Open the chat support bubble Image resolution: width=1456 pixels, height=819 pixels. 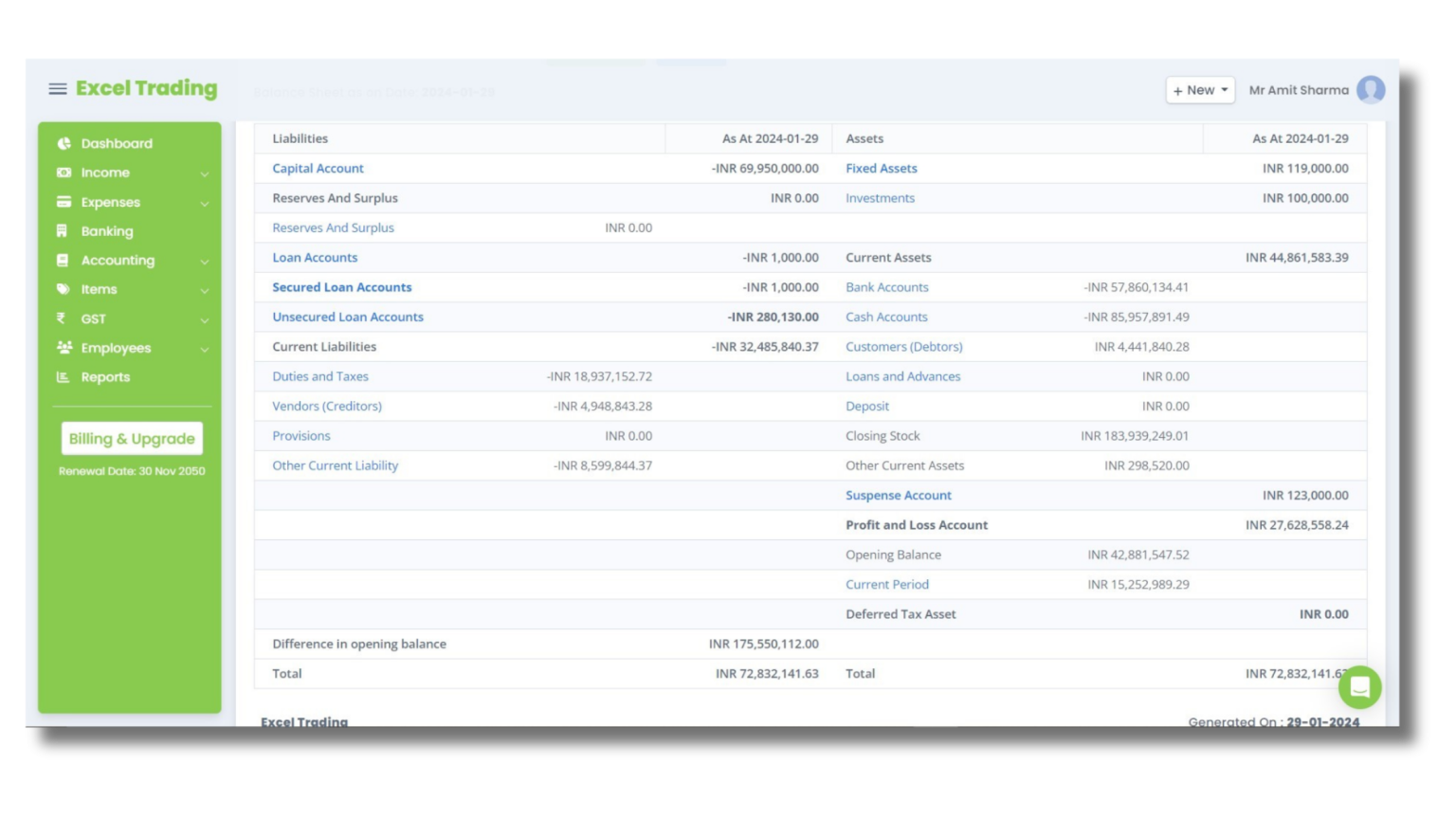pyautogui.click(x=1360, y=686)
